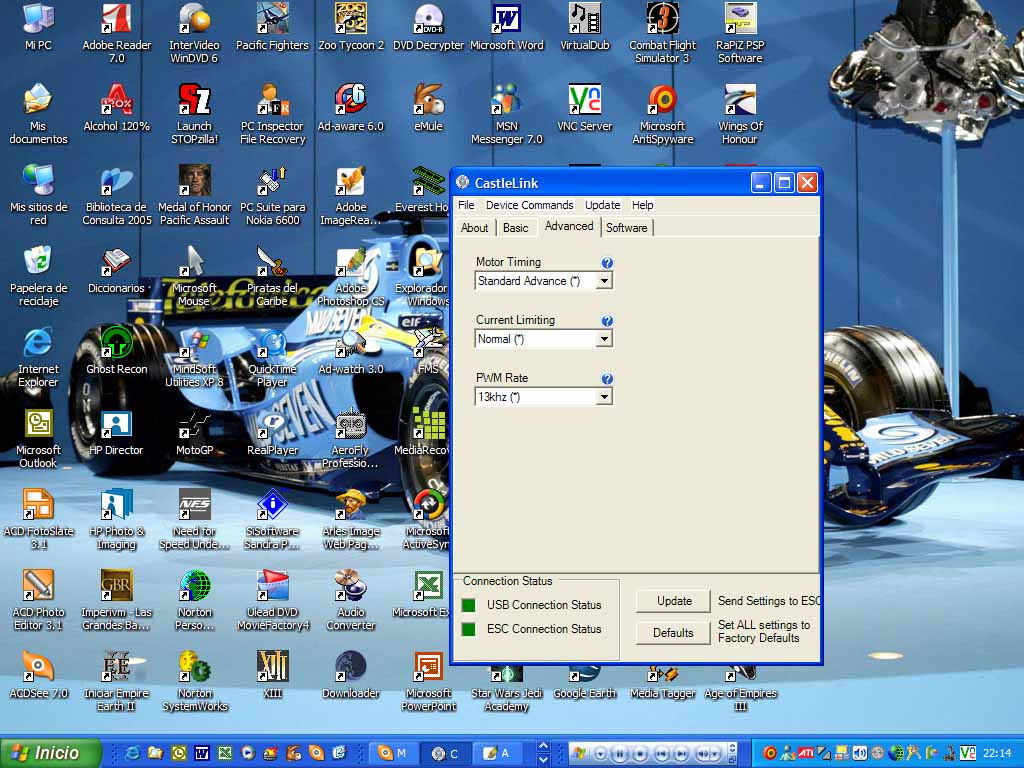Viewport: 1024px width, 768px height.
Task: Click the ESC Connection Status indicator
Action: point(468,629)
